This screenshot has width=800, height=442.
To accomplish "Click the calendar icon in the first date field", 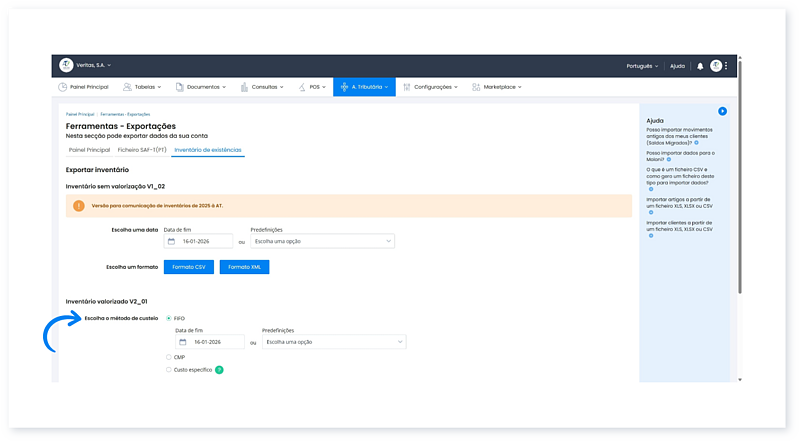I will 171,241.
